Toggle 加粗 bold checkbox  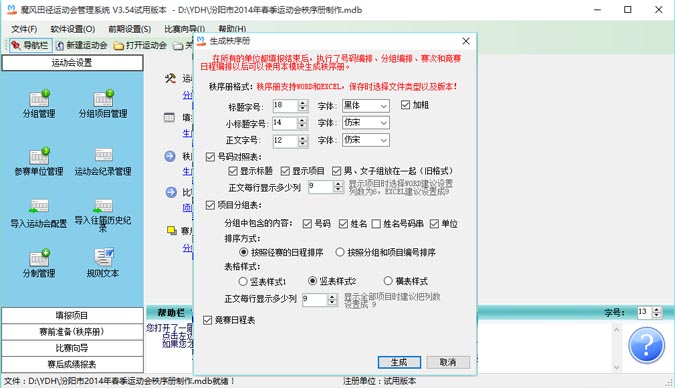click(x=415, y=105)
